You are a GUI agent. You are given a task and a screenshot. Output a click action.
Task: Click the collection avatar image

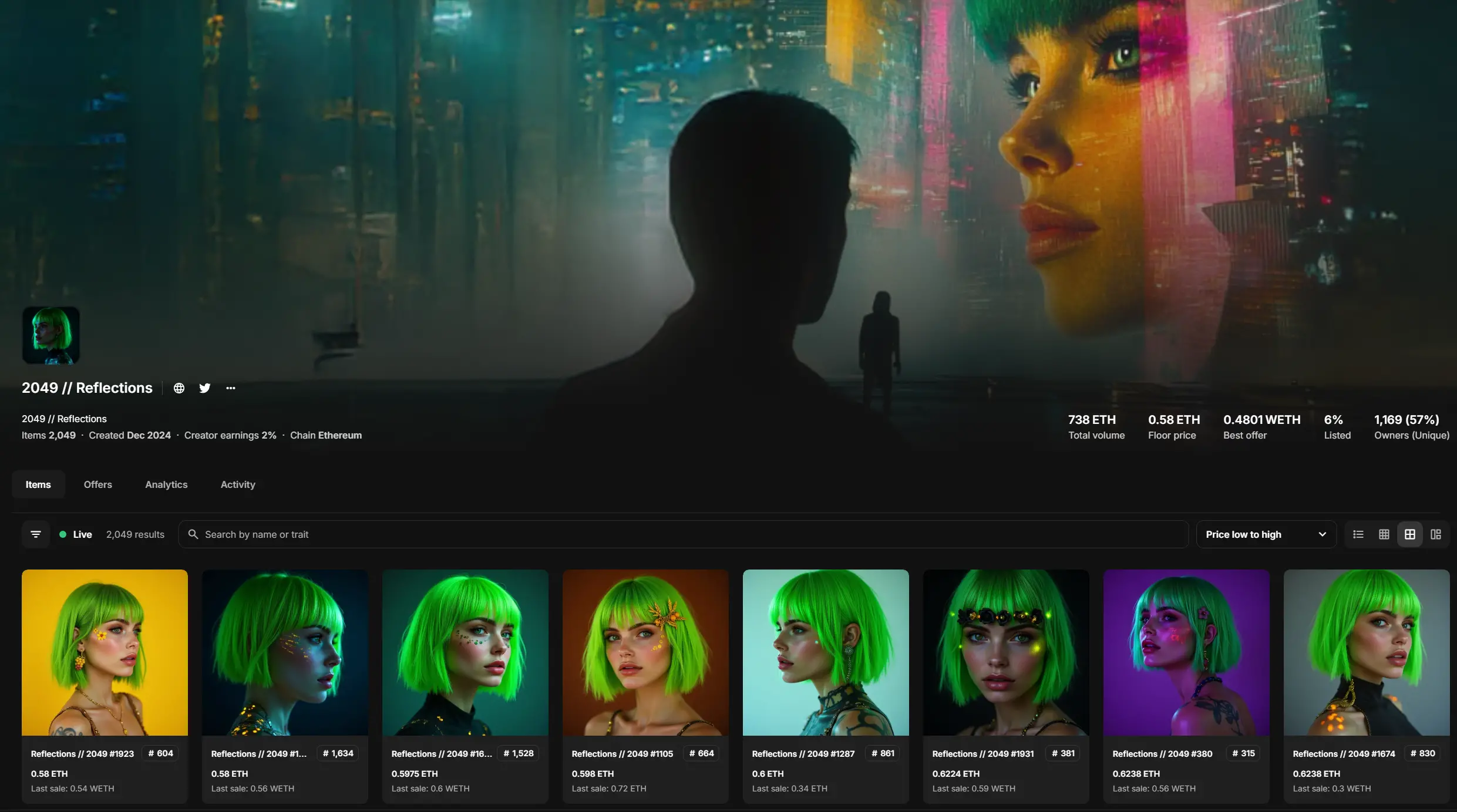(x=51, y=335)
